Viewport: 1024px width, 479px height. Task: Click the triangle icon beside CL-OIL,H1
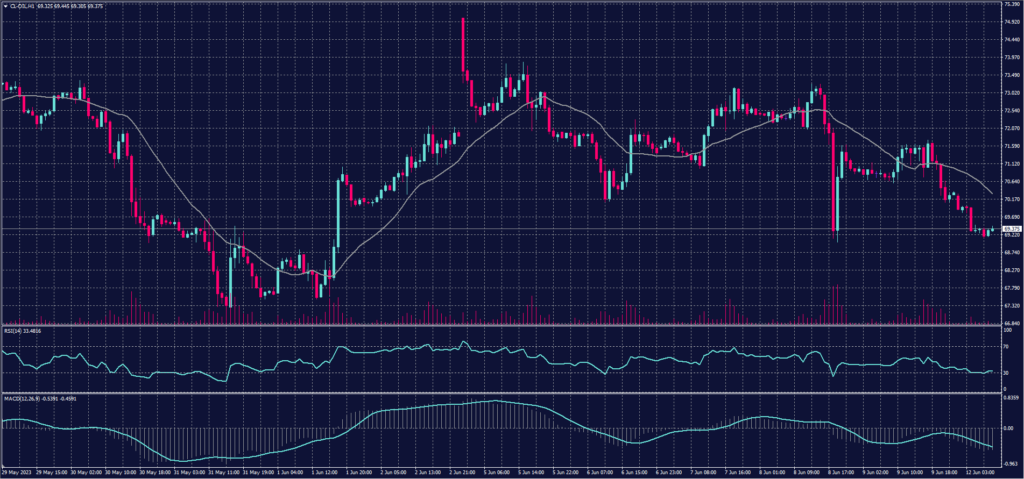4,6
